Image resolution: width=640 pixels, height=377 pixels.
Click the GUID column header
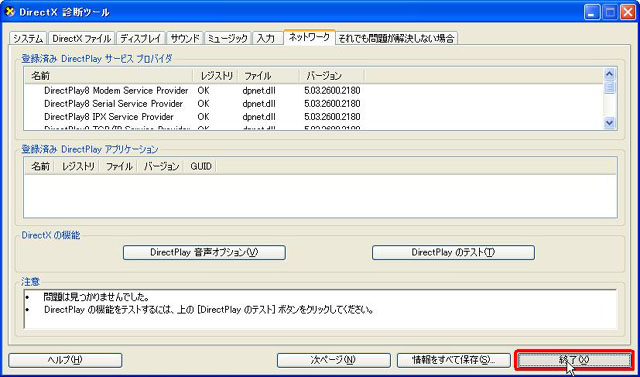coord(200,166)
